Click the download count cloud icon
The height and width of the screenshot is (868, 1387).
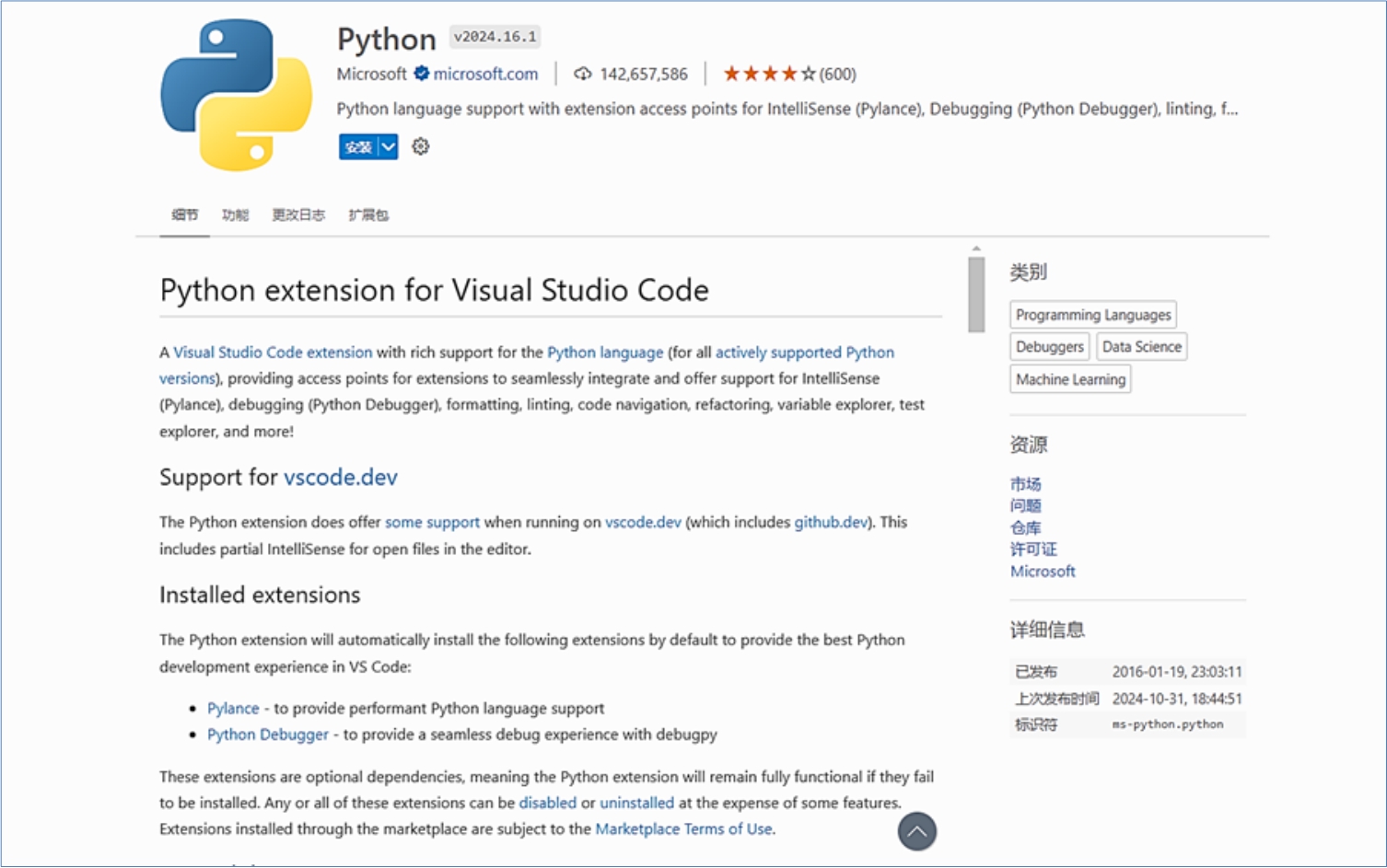pos(582,74)
